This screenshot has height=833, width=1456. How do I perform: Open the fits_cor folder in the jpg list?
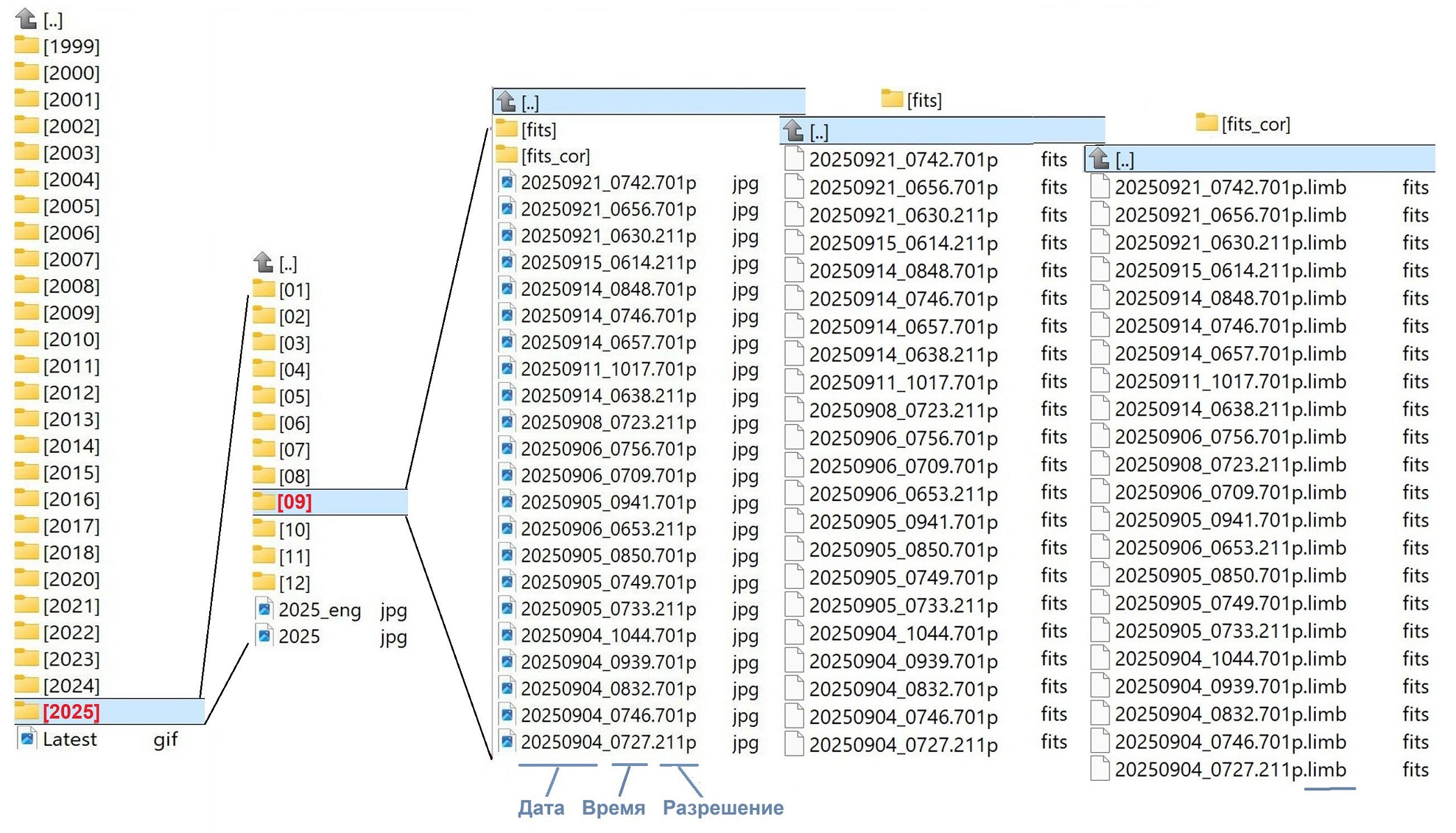[554, 156]
